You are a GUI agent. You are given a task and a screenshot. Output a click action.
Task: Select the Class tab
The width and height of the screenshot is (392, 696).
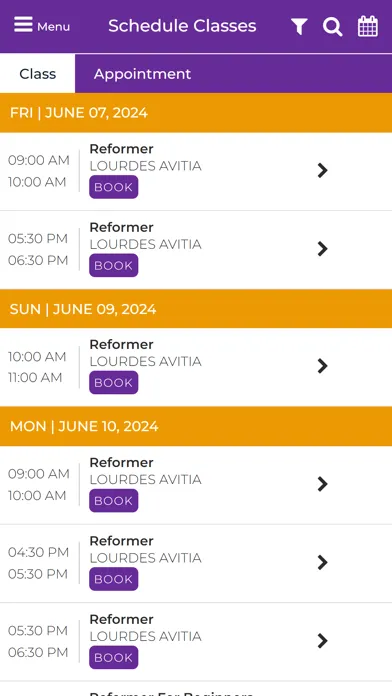(x=38, y=74)
